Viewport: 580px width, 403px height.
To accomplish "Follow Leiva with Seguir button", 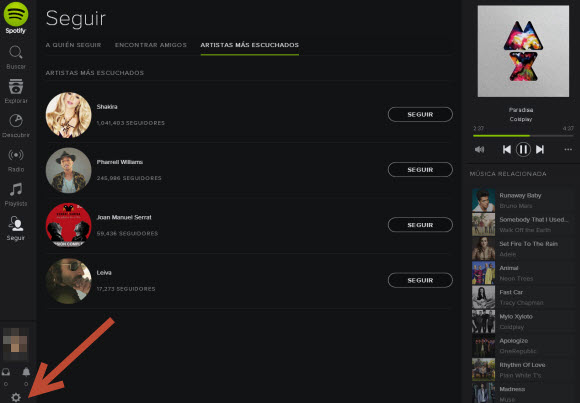I will [x=420, y=280].
